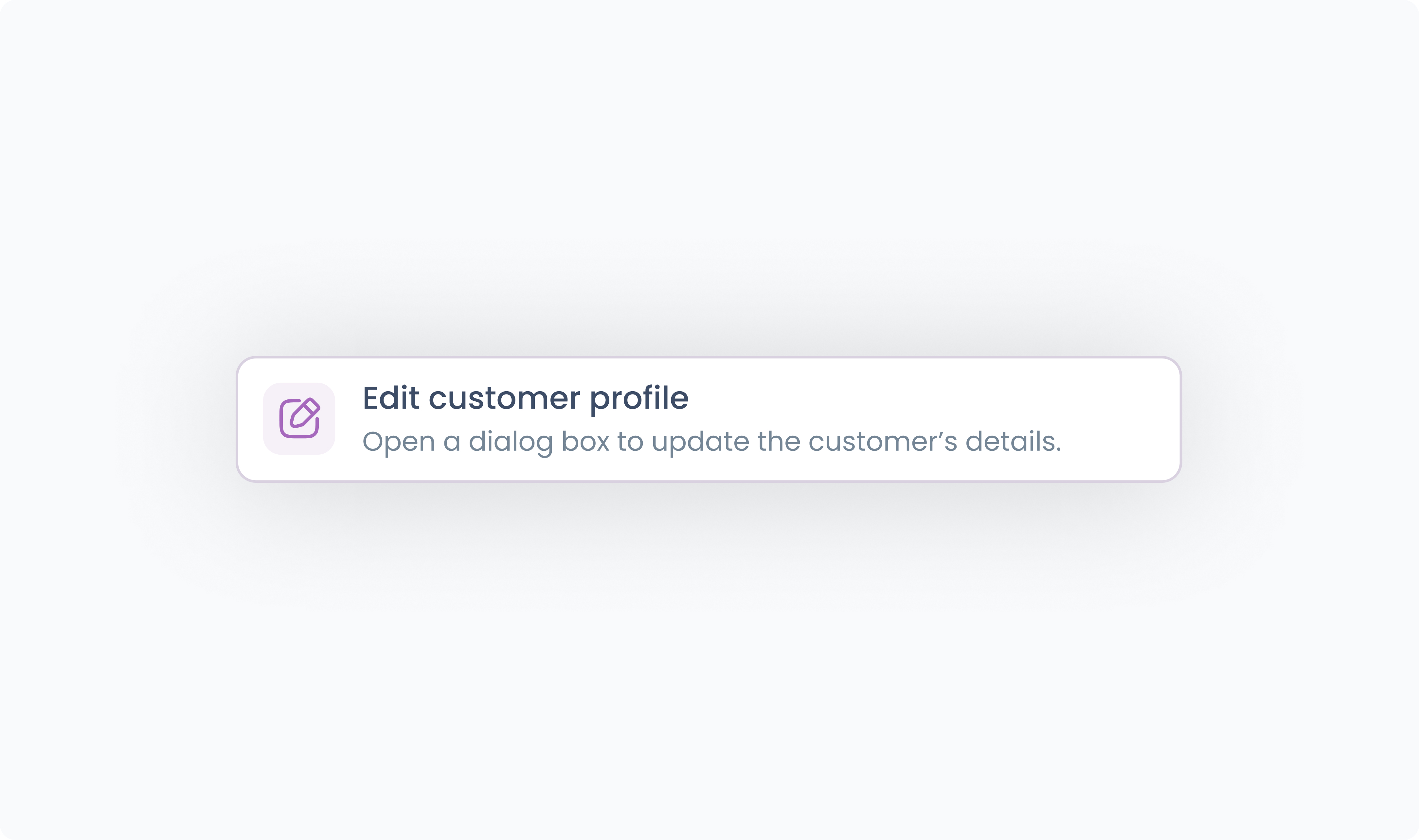Click the word "customer" in the heading
The image size is (1419, 840).
(x=505, y=398)
